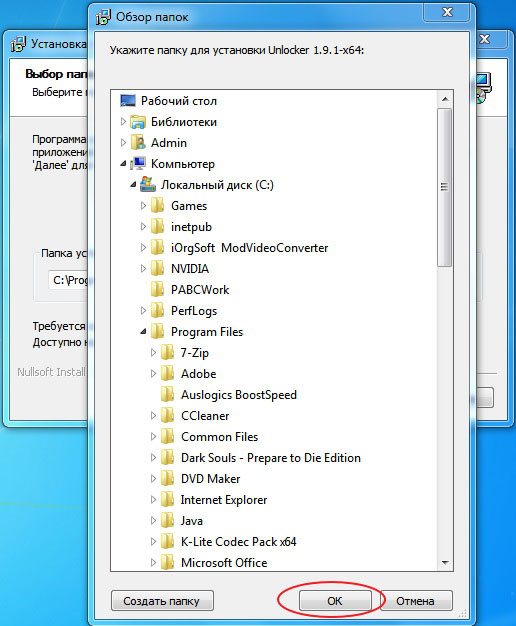Image resolution: width=516 pixels, height=626 pixels.
Task: Click install path field in Установка window
Action: click(x=69, y=280)
